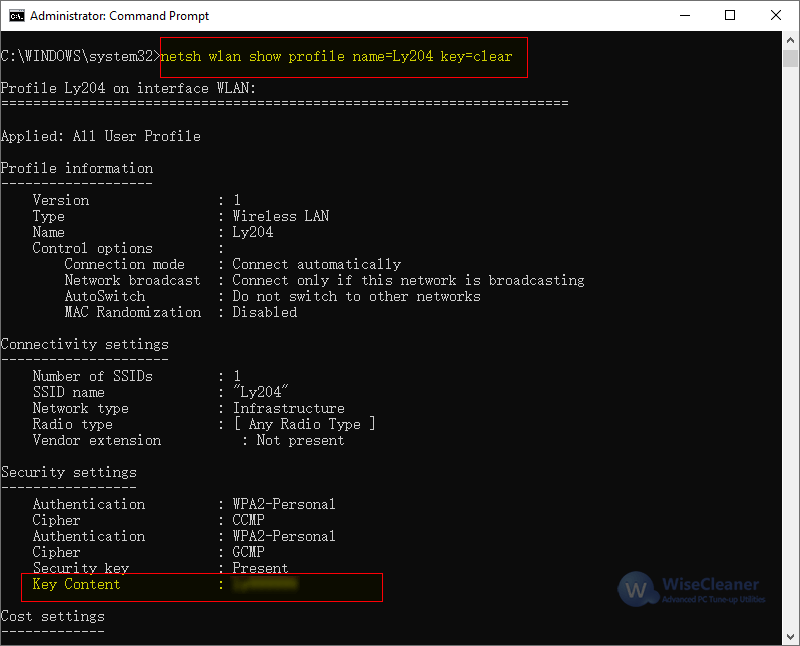Click the 'Not present' vendor extension value
This screenshot has width=800, height=646.
coord(301,440)
